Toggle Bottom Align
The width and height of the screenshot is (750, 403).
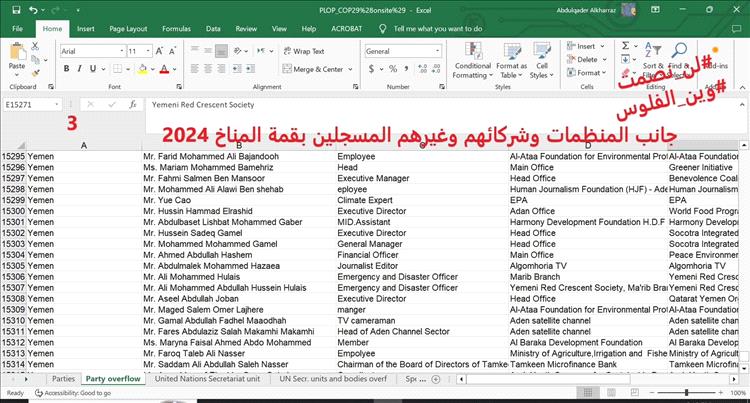click(221, 51)
